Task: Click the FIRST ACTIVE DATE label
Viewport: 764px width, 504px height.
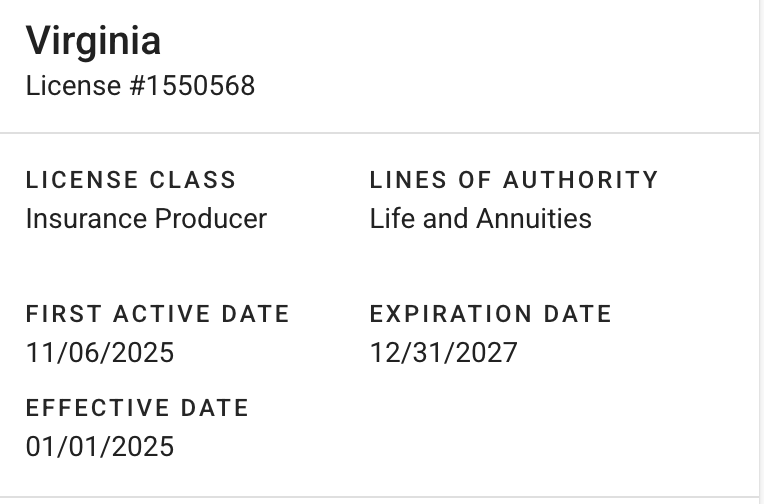Action: (157, 314)
